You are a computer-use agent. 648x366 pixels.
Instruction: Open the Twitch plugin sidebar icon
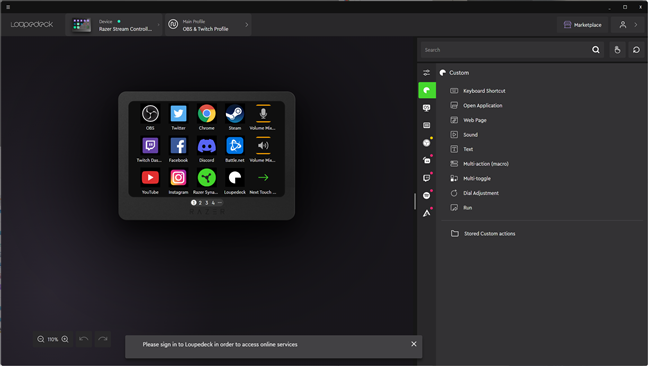[426, 178]
